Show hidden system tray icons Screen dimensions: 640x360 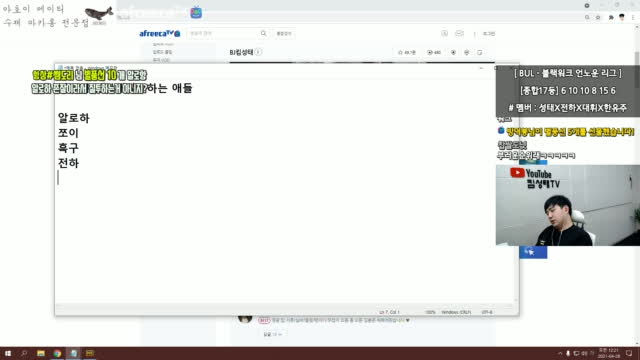(x=560, y=353)
